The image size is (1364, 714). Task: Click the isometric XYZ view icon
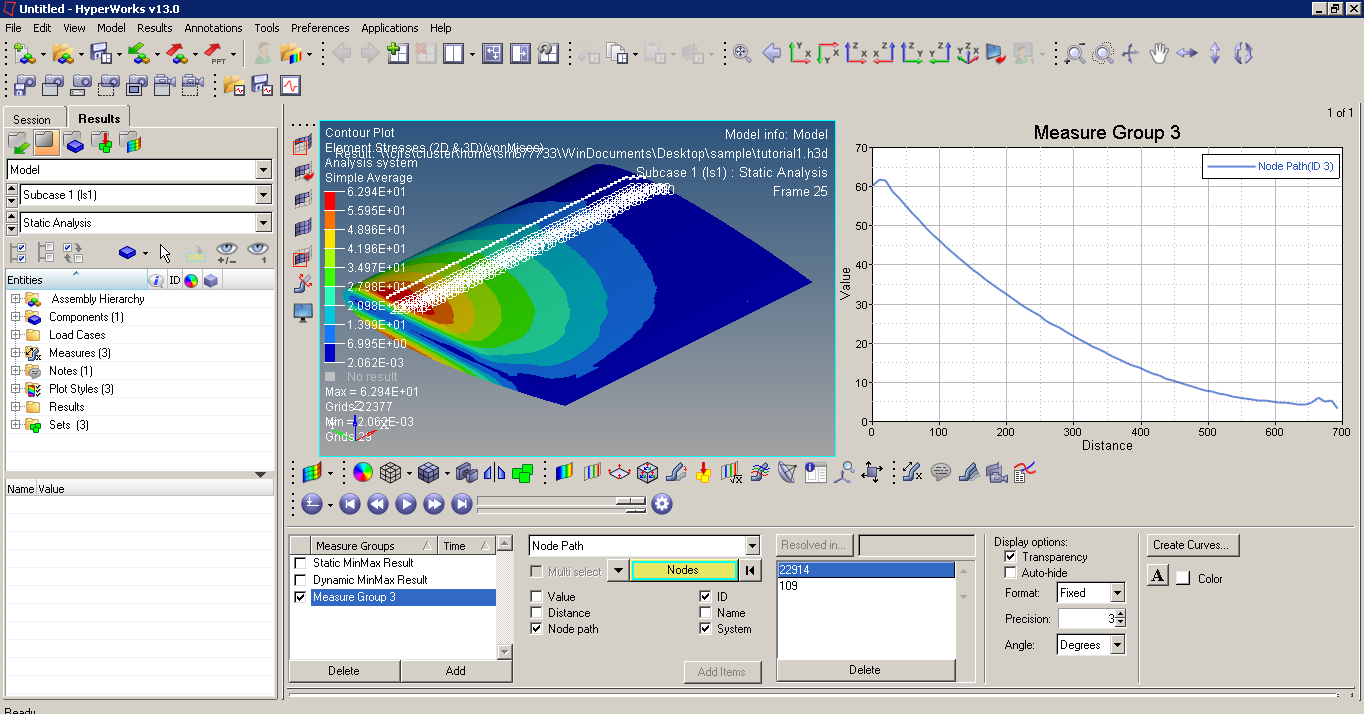[968, 53]
